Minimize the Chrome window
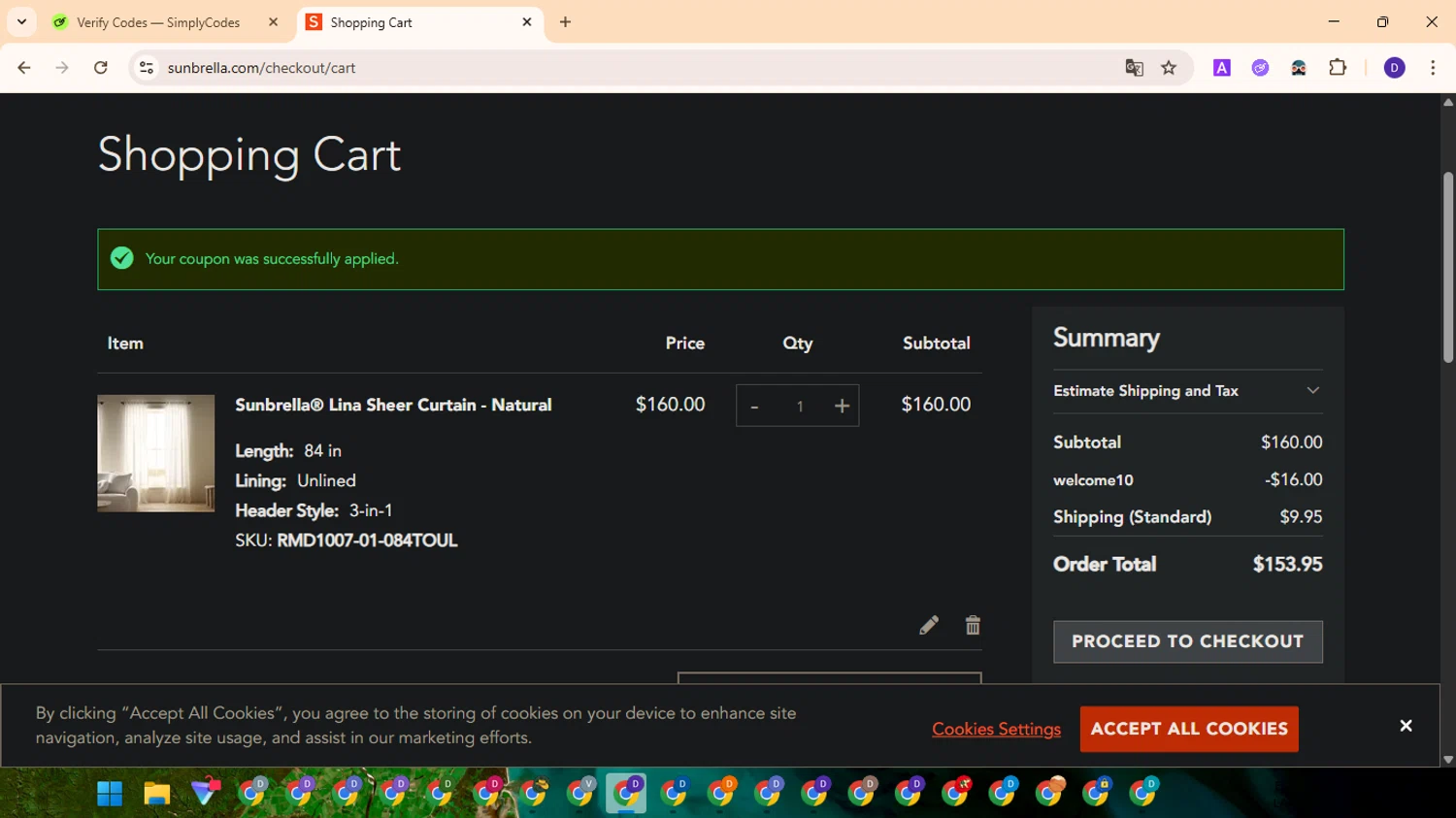Image resolution: width=1456 pixels, height=818 pixels. 1334,21
